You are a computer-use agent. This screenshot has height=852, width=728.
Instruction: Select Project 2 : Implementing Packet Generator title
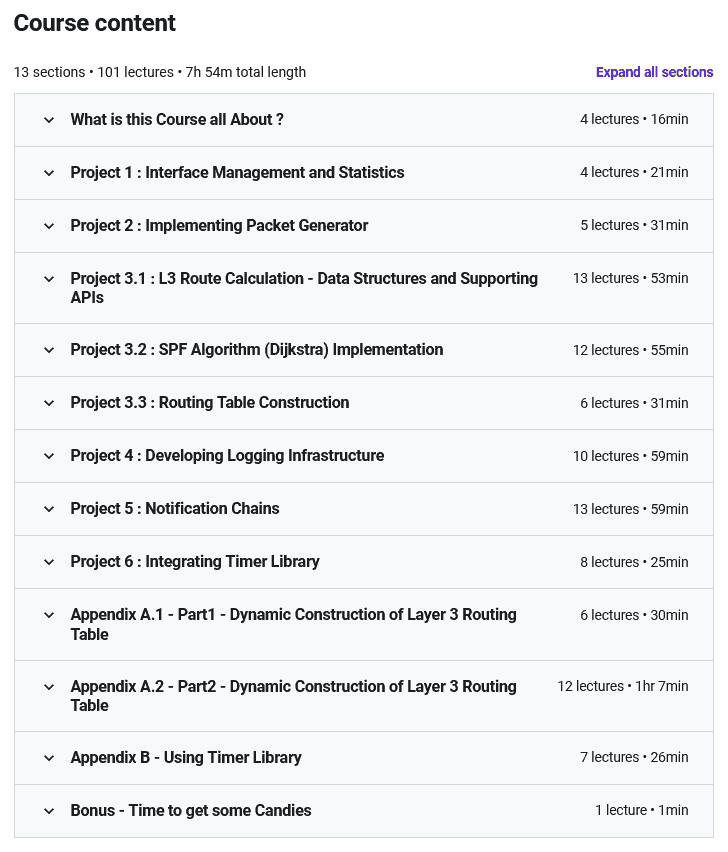[x=219, y=225]
